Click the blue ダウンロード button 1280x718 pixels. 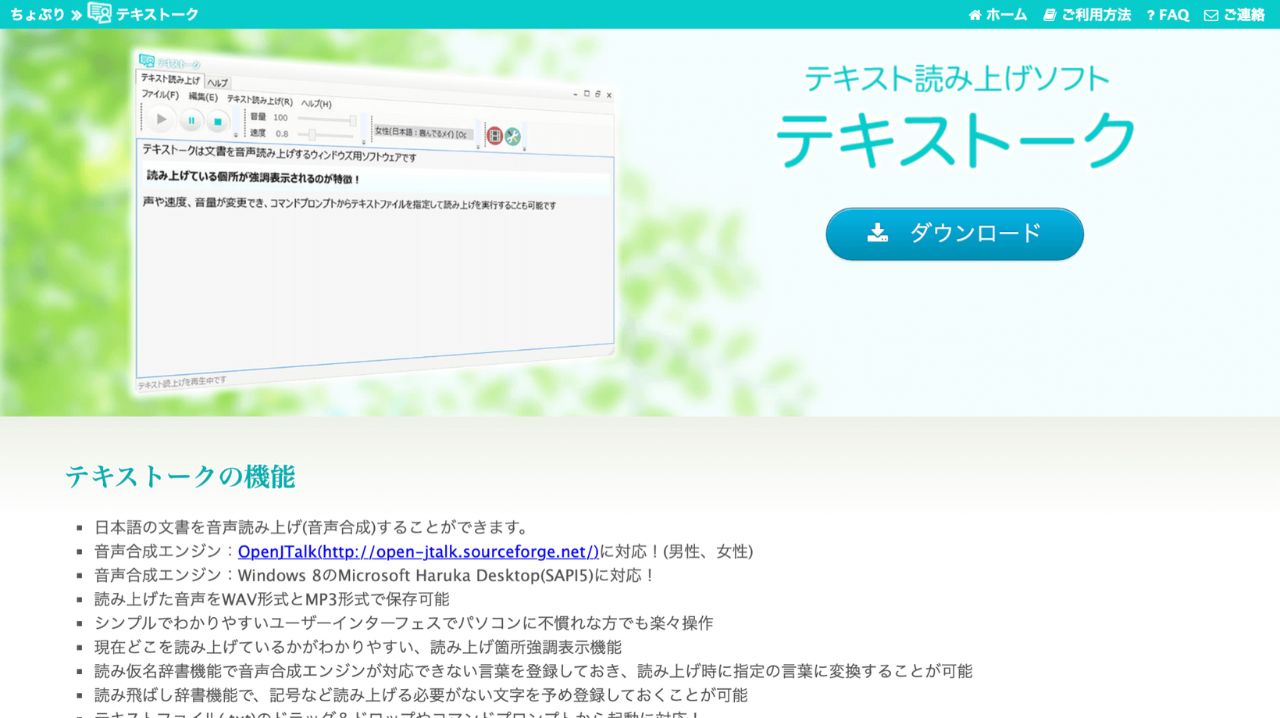point(955,234)
